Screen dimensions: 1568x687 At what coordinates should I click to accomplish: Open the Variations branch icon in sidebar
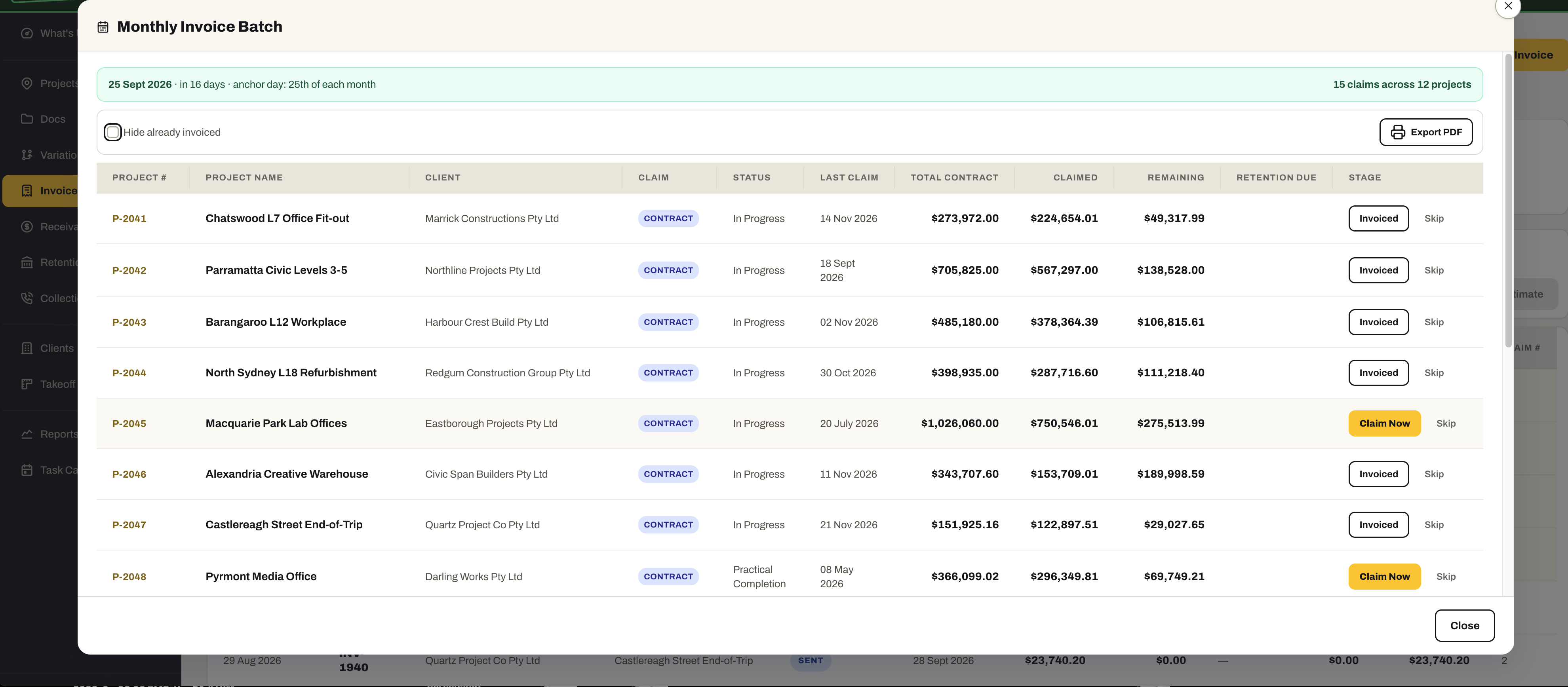[27, 155]
